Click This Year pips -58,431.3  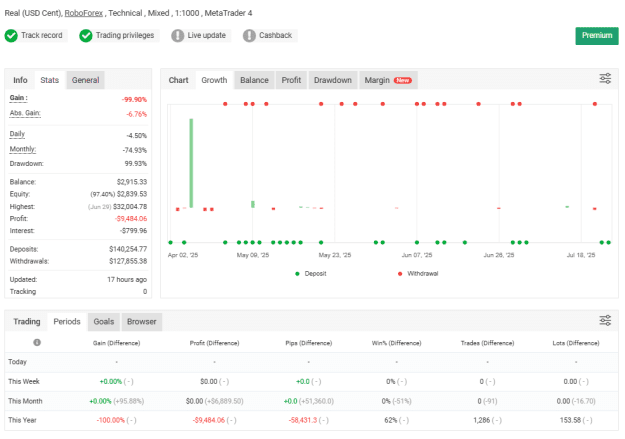pyautogui.click(x=303, y=420)
